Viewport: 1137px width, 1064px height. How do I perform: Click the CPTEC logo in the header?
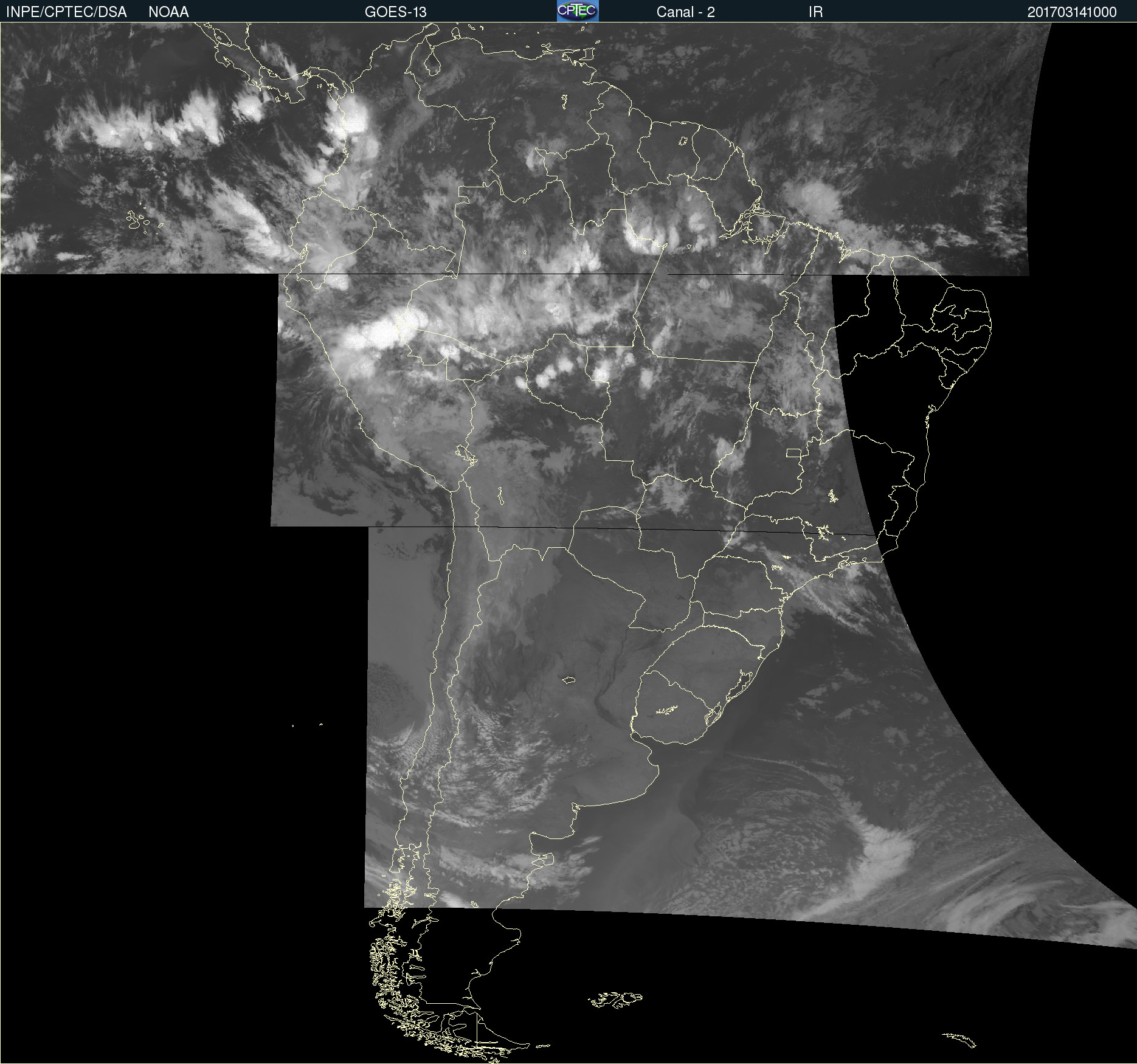pos(578,11)
